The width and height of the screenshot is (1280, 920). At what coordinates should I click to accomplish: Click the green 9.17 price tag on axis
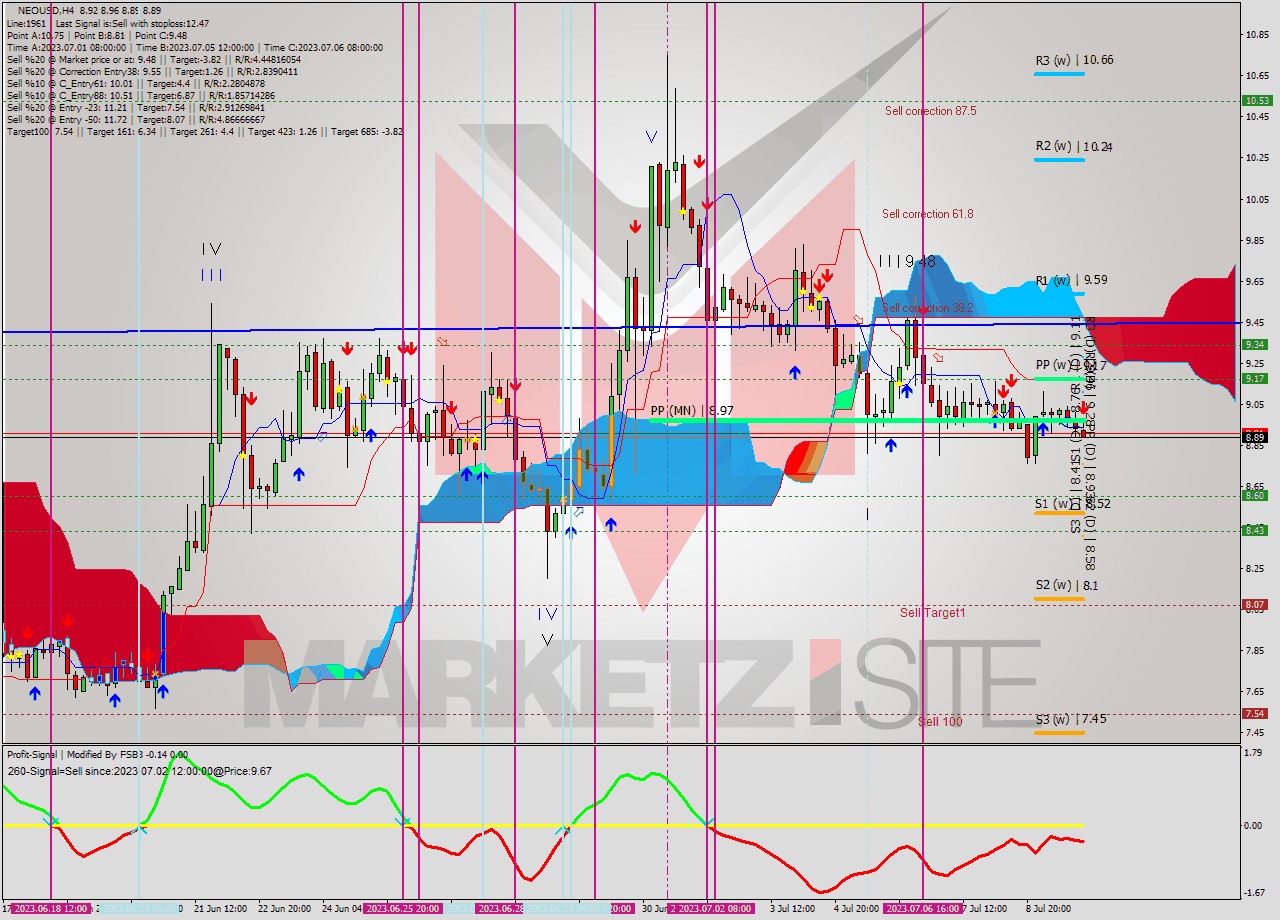pyautogui.click(x=1256, y=378)
